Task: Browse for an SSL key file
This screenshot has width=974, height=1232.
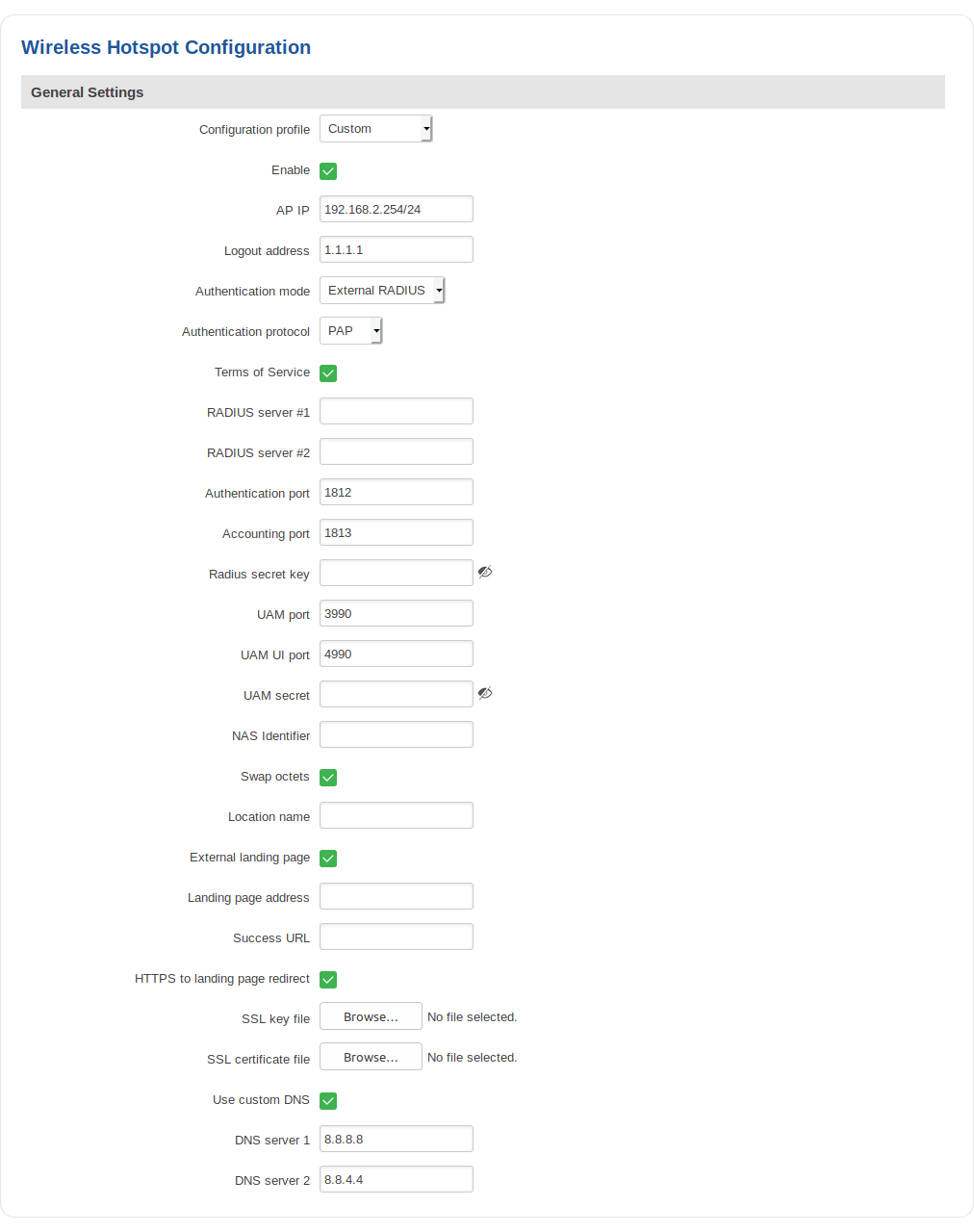Action: [x=371, y=1015]
